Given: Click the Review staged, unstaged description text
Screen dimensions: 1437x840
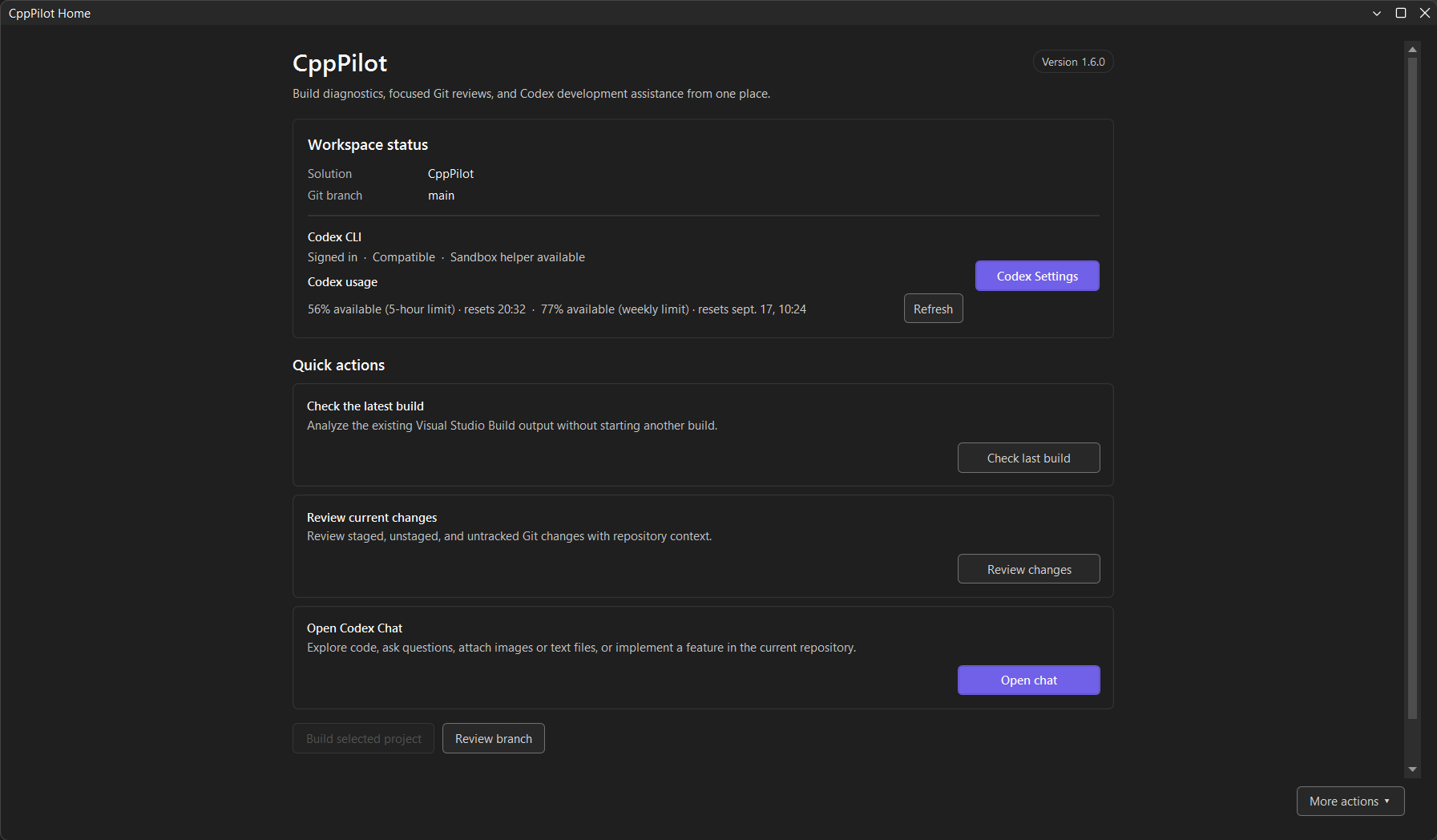Looking at the screenshot, I should click(x=509, y=536).
